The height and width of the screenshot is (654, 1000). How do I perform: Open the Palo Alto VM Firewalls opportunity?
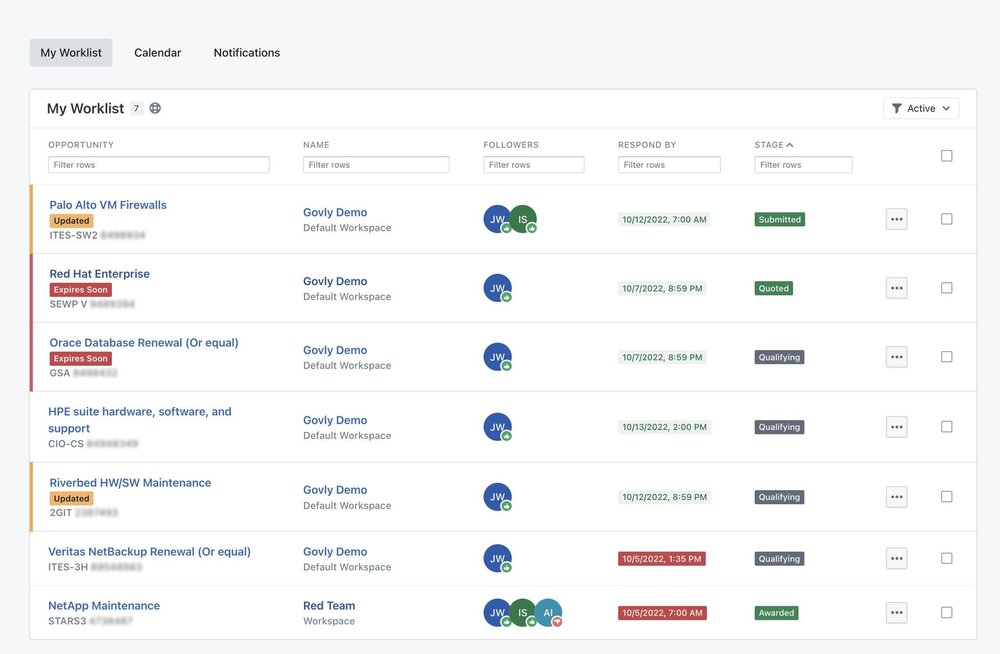[x=108, y=205]
